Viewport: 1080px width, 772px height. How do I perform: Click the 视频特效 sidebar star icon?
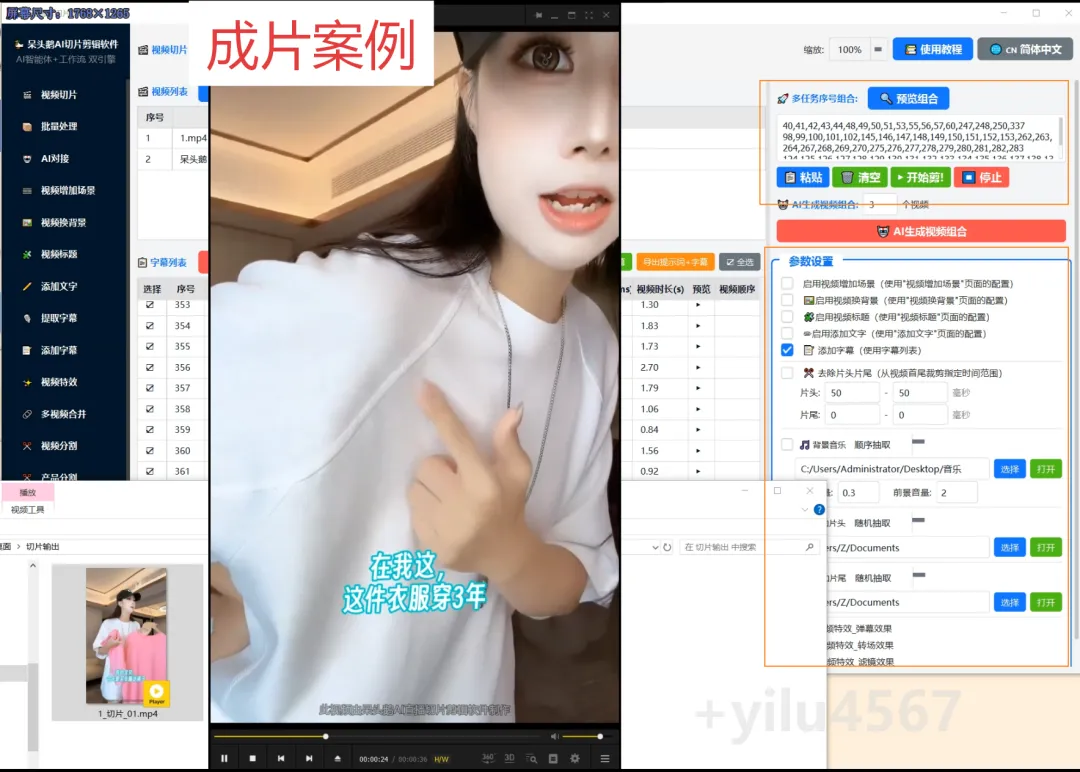(x=27, y=382)
